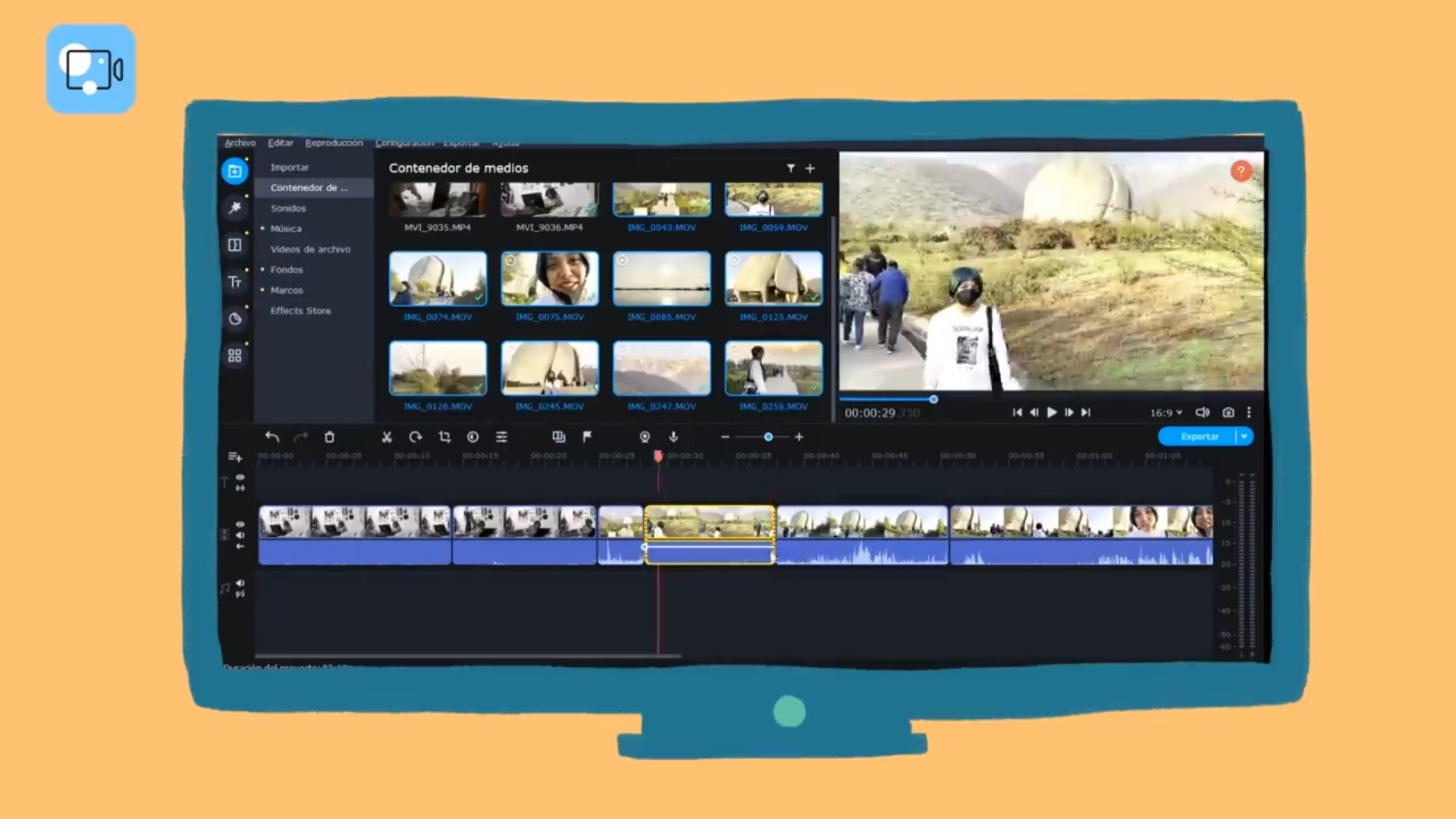The height and width of the screenshot is (819, 1456).
Task: Click the timeline zoom slider handle
Action: tap(768, 437)
